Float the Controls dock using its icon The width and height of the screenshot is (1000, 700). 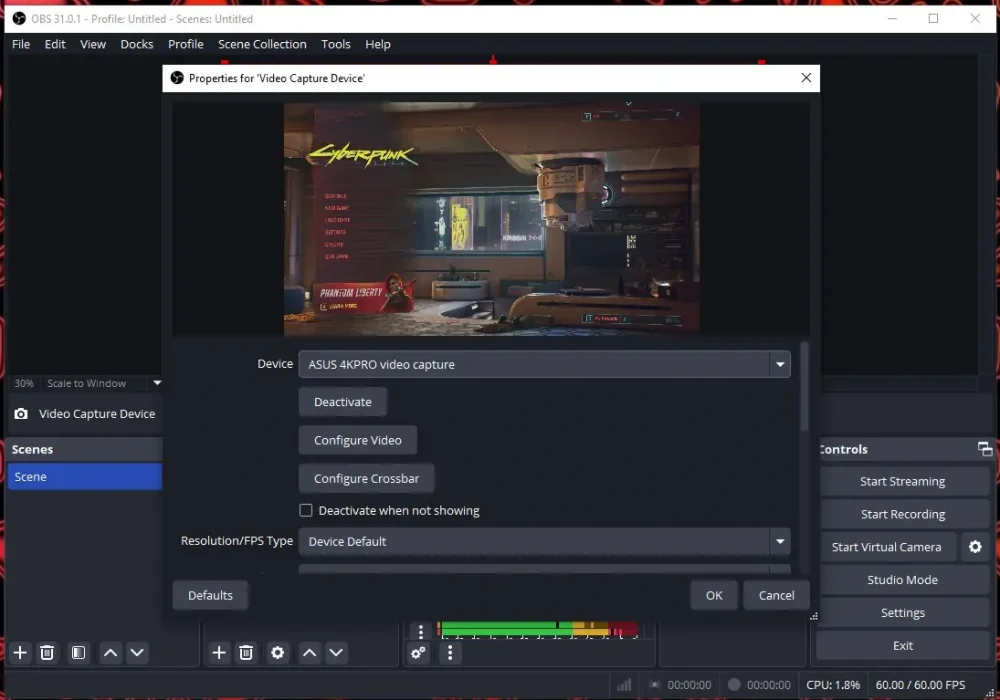tap(985, 449)
